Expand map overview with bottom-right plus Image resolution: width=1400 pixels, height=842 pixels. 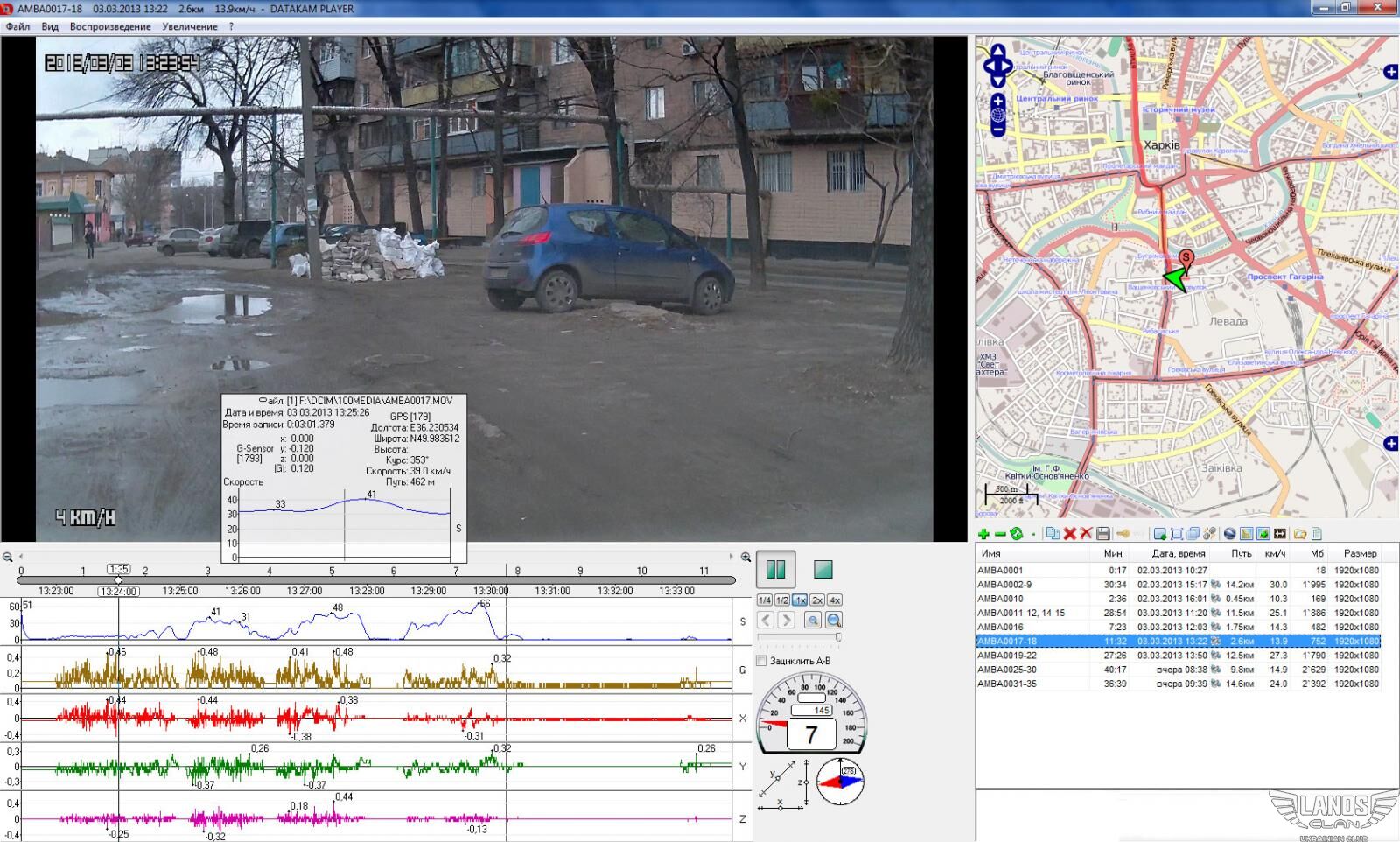[x=1390, y=444]
